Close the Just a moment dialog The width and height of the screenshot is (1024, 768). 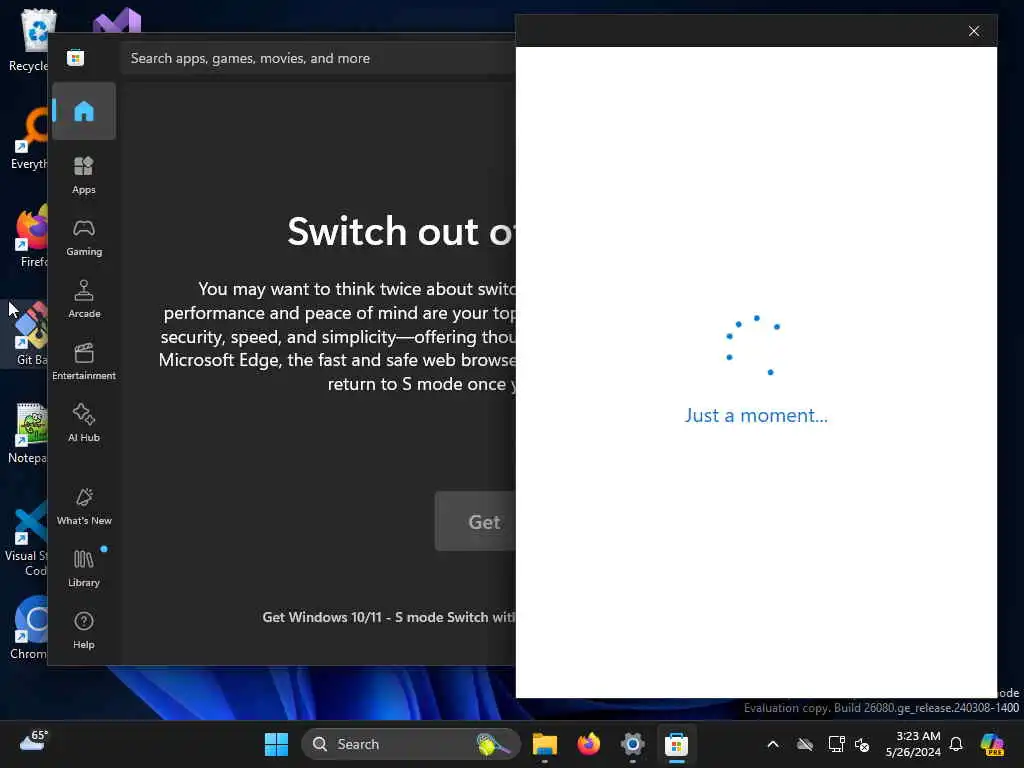click(x=973, y=31)
